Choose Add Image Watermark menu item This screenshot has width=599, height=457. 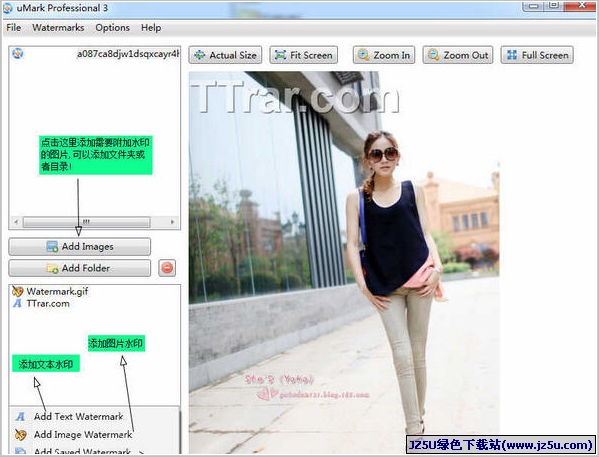pos(83,434)
